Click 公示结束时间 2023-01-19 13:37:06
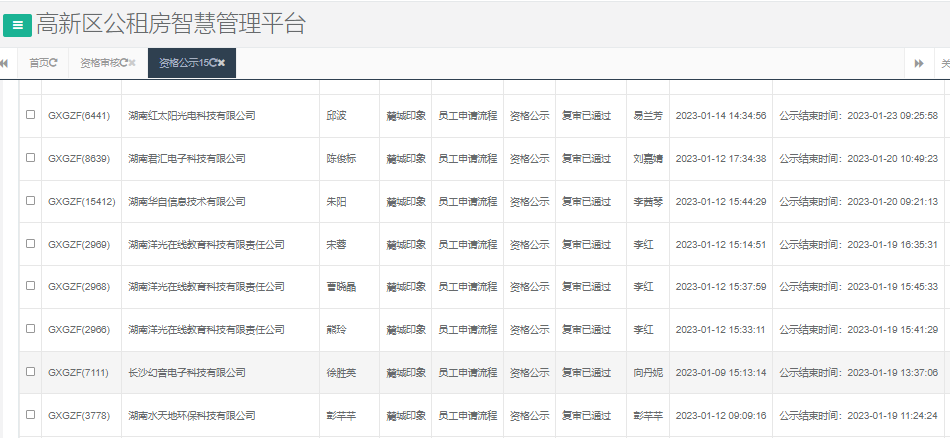Image resolution: width=950 pixels, height=438 pixels. coord(859,373)
